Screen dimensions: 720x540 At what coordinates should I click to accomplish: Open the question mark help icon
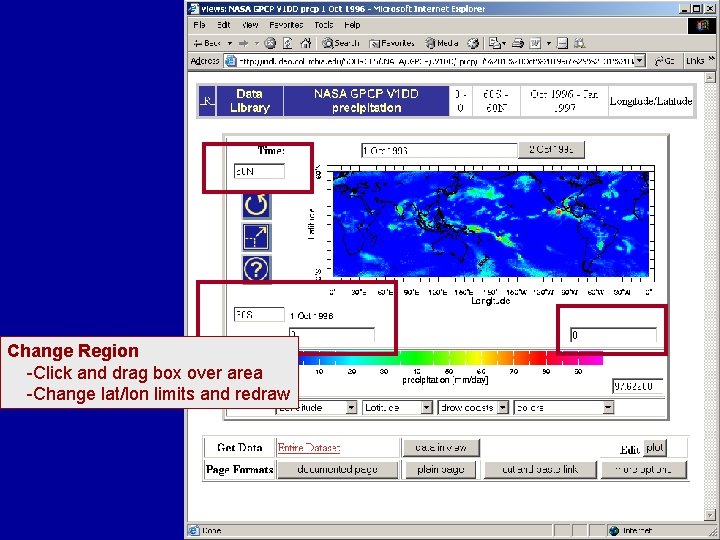pos(256,269)
